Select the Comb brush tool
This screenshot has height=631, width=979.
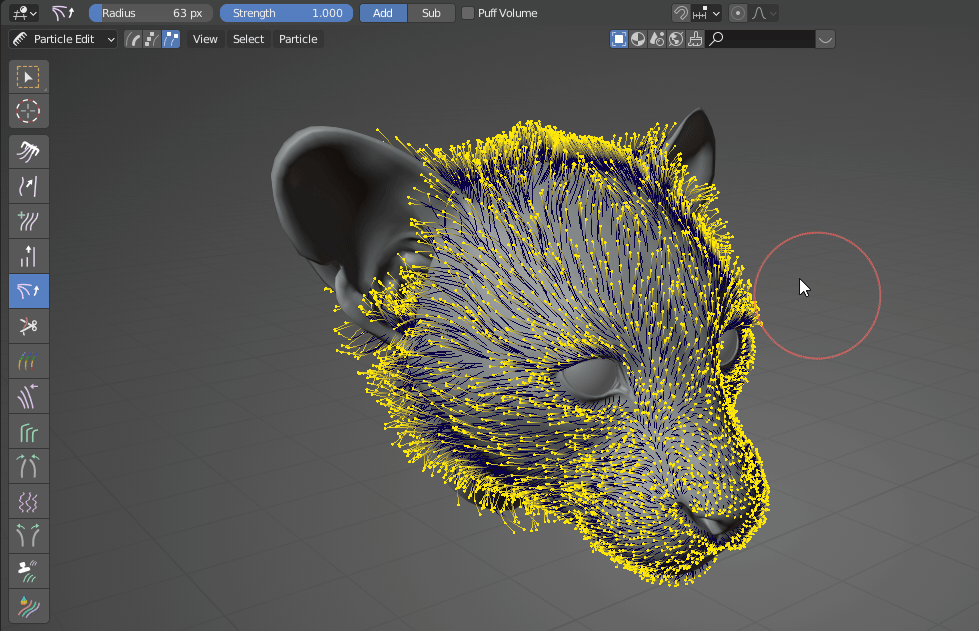(28, 151)
